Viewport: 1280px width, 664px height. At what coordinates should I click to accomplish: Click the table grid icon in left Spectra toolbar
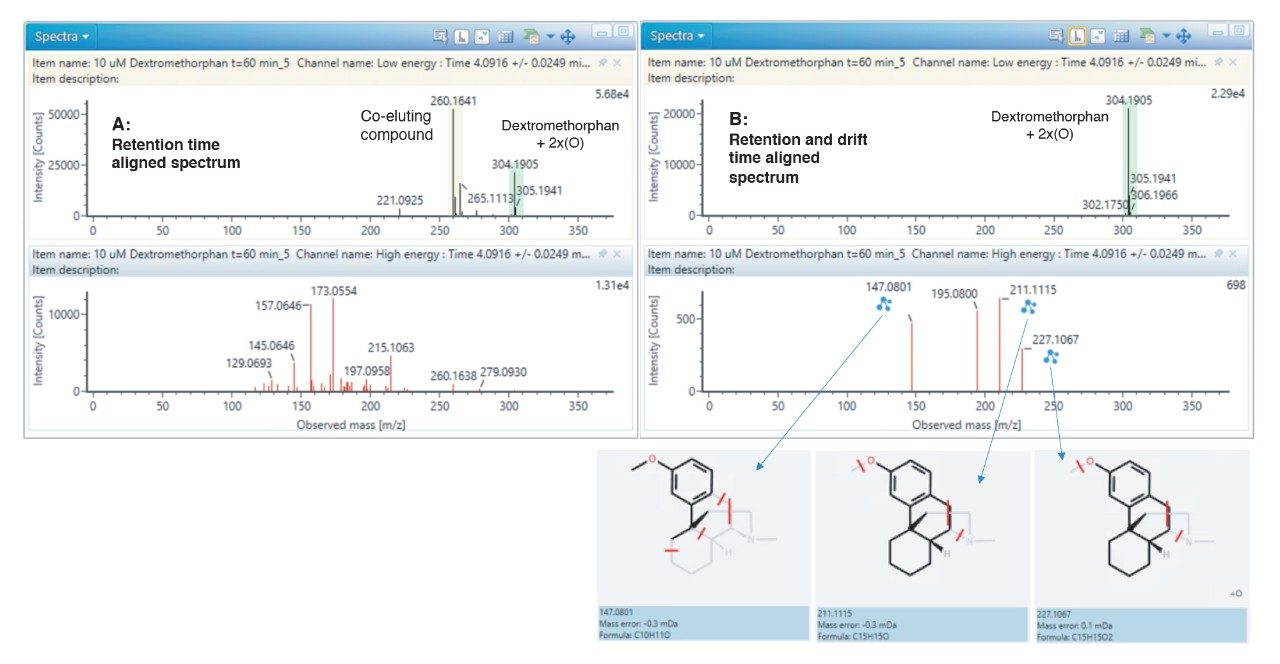tap(505, 36)
